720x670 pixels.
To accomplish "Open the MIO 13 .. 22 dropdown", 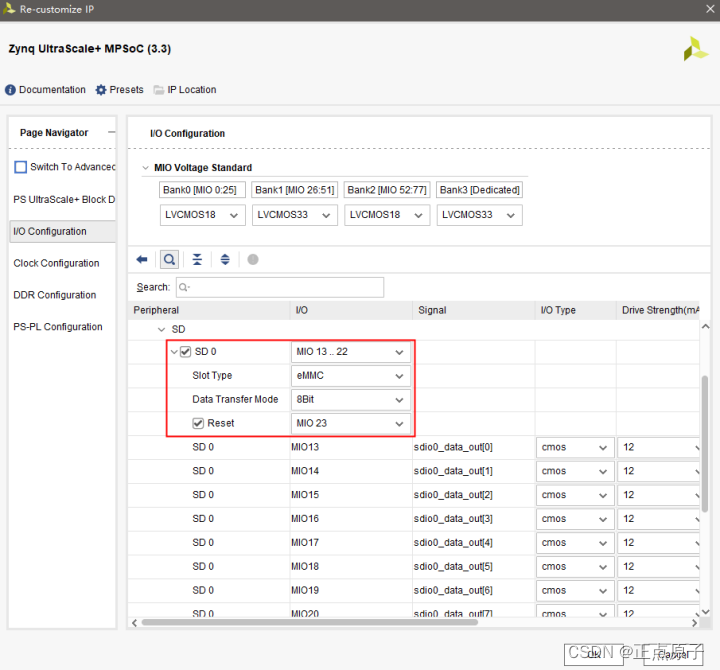I will 350,352.
